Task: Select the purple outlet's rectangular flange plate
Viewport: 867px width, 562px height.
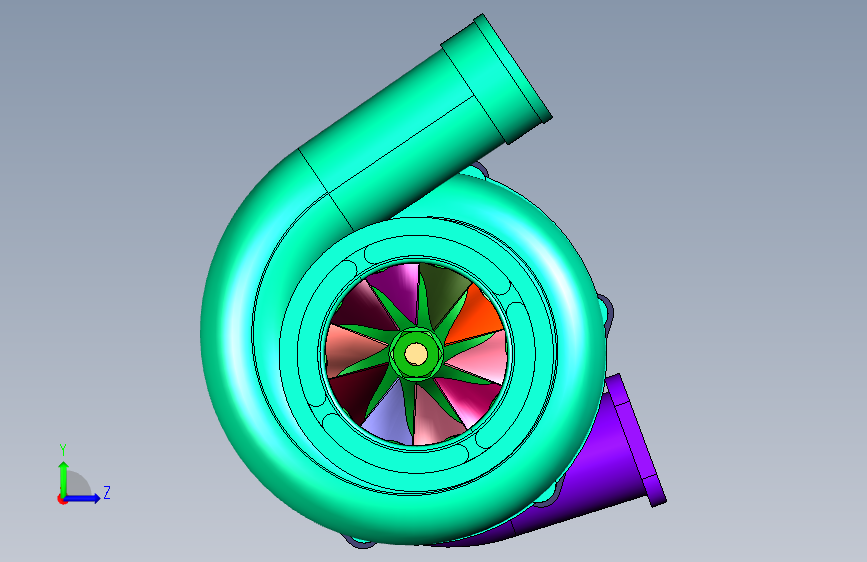Action: pyautogui.click(x=636, y=440)
